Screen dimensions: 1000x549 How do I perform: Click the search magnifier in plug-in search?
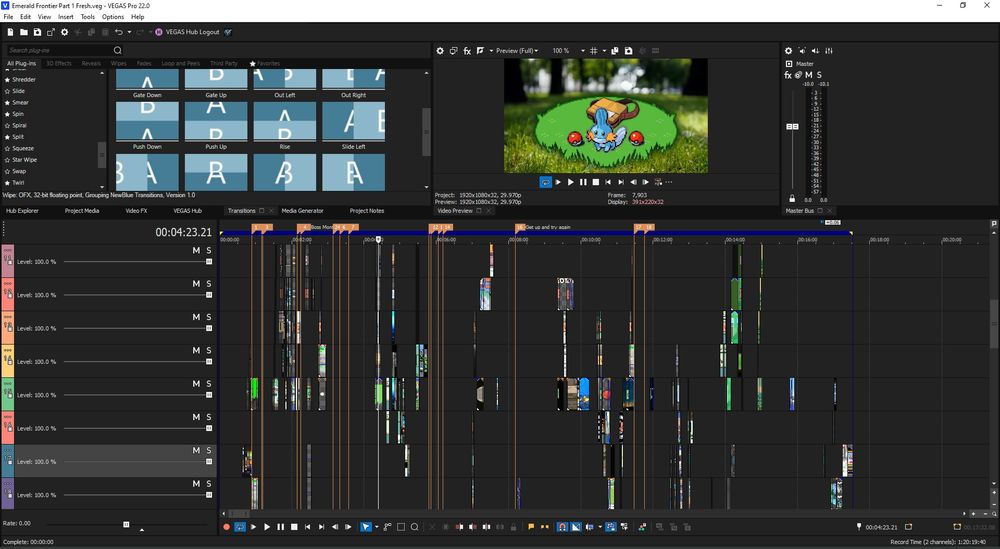[117, 50]
